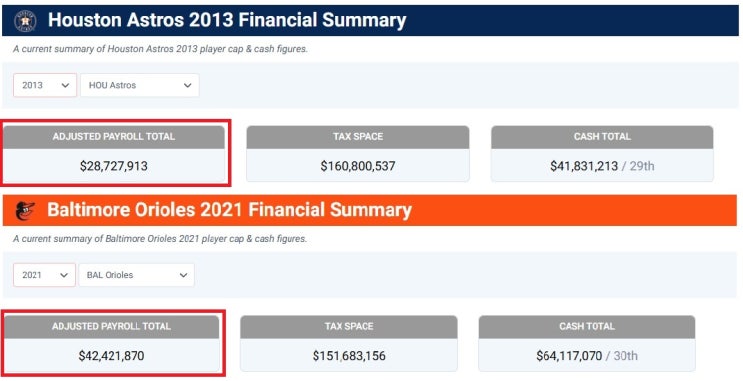743x381 pixels.
Task: Select Astros Adjusted Payroll Total header
Action: coord(114,137)
